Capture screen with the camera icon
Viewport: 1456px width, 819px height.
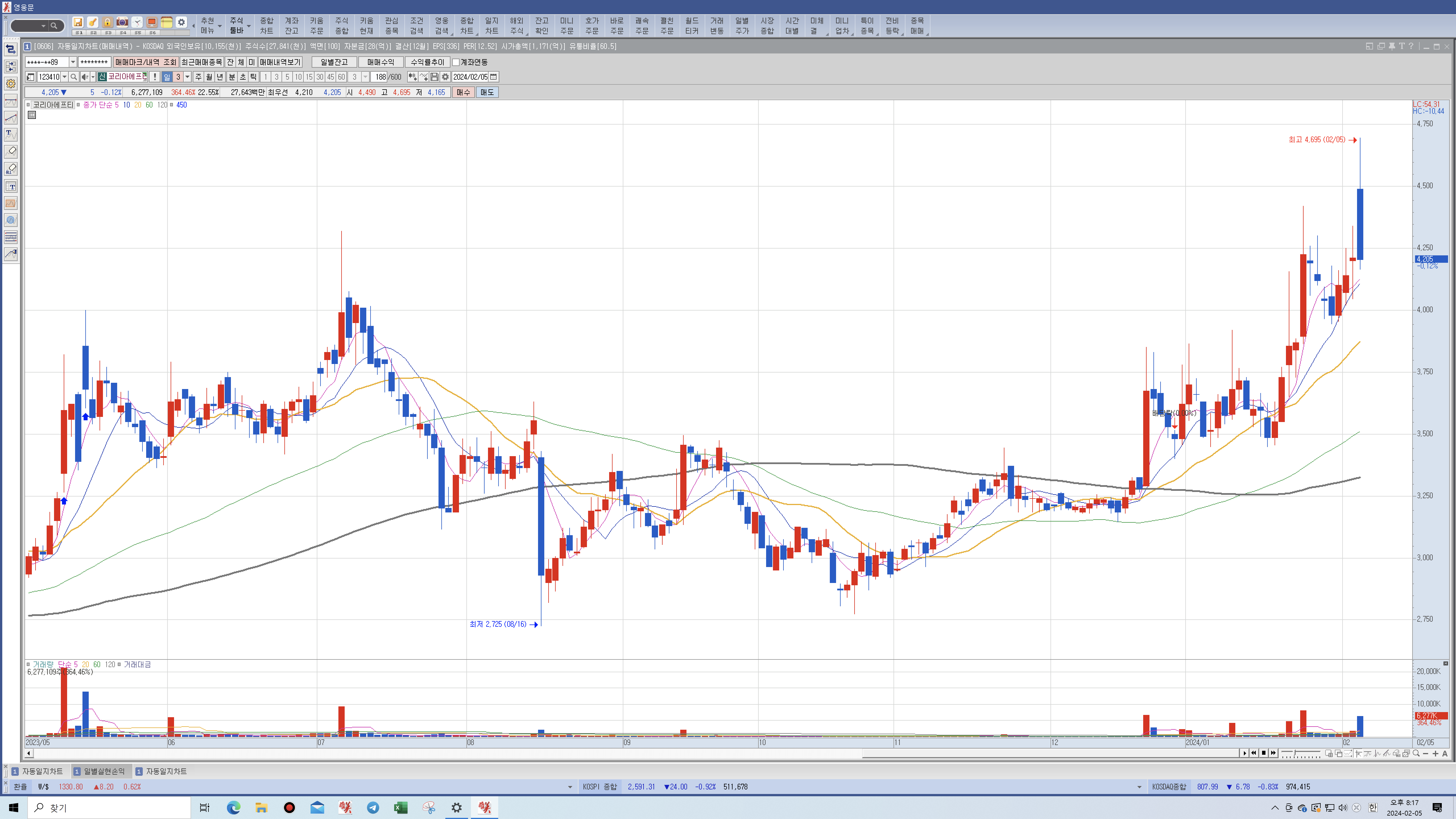point(122,23)
